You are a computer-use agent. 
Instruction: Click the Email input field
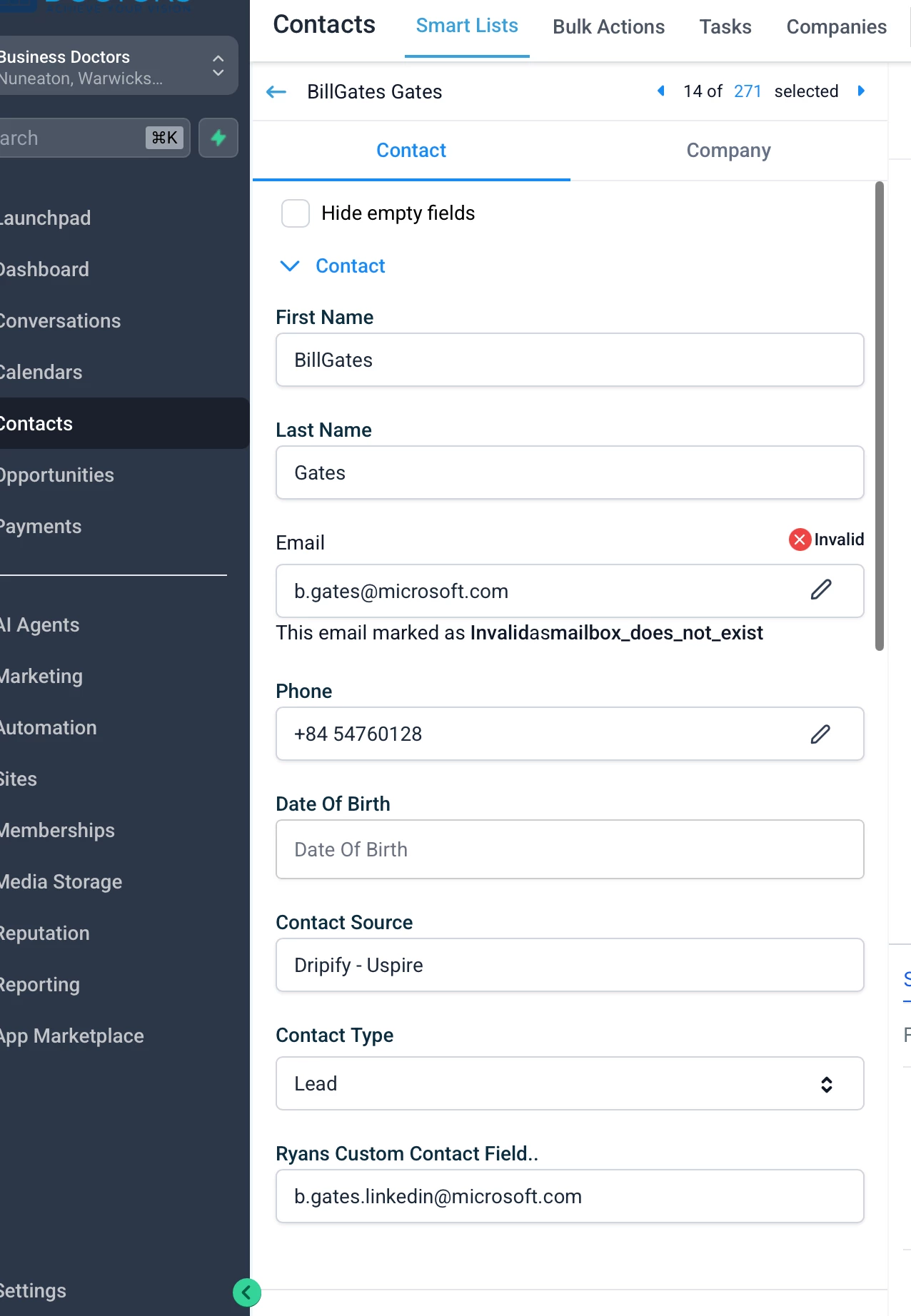coord(570,591)
